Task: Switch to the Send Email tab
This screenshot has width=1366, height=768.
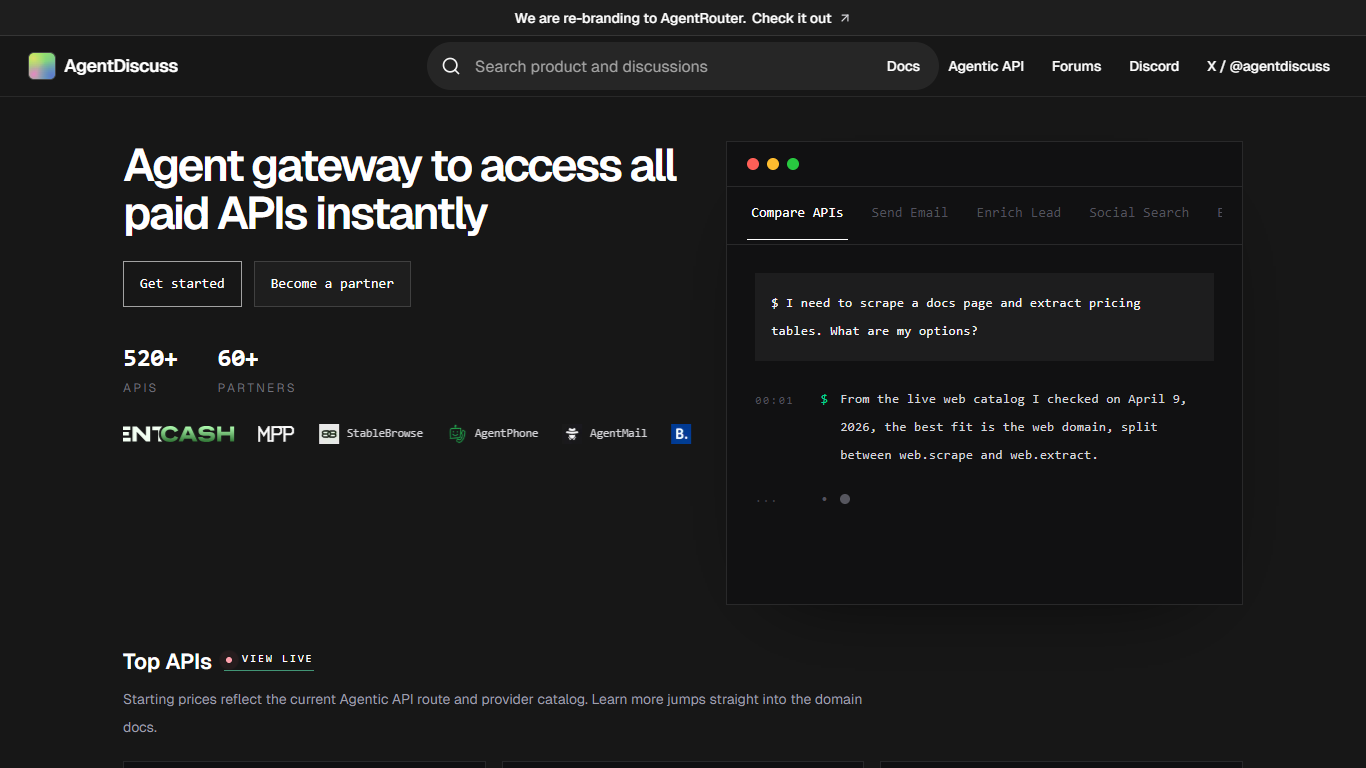Action: [909, 213]
